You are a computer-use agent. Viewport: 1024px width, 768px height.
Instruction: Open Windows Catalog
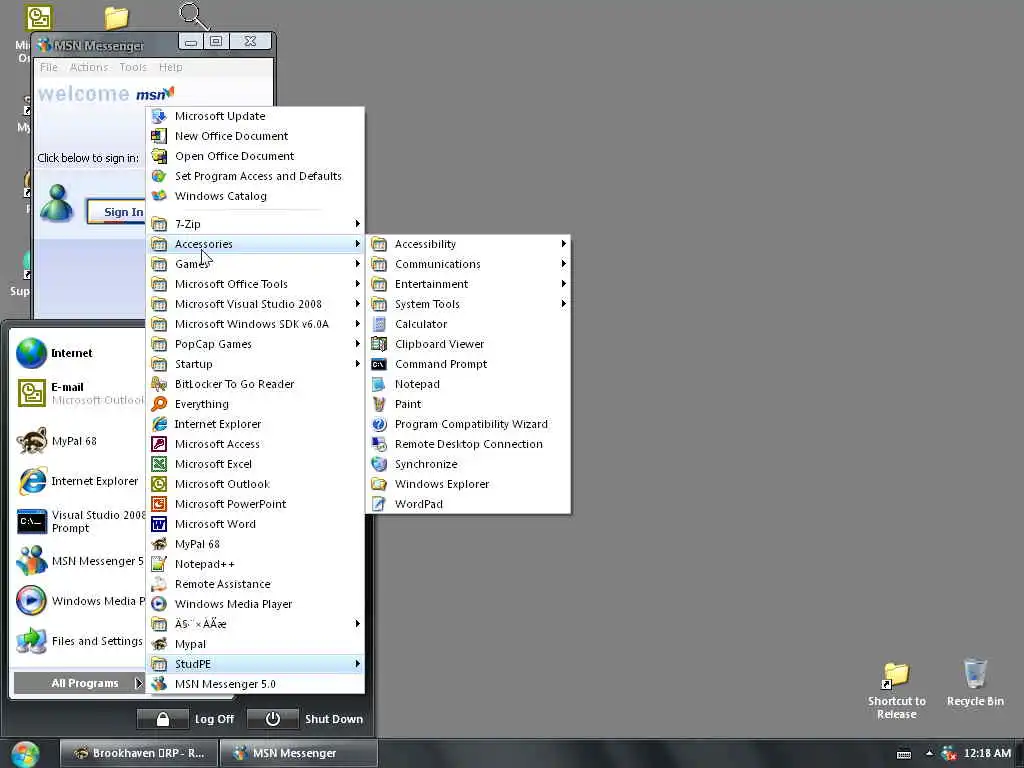tap(255, 196)
